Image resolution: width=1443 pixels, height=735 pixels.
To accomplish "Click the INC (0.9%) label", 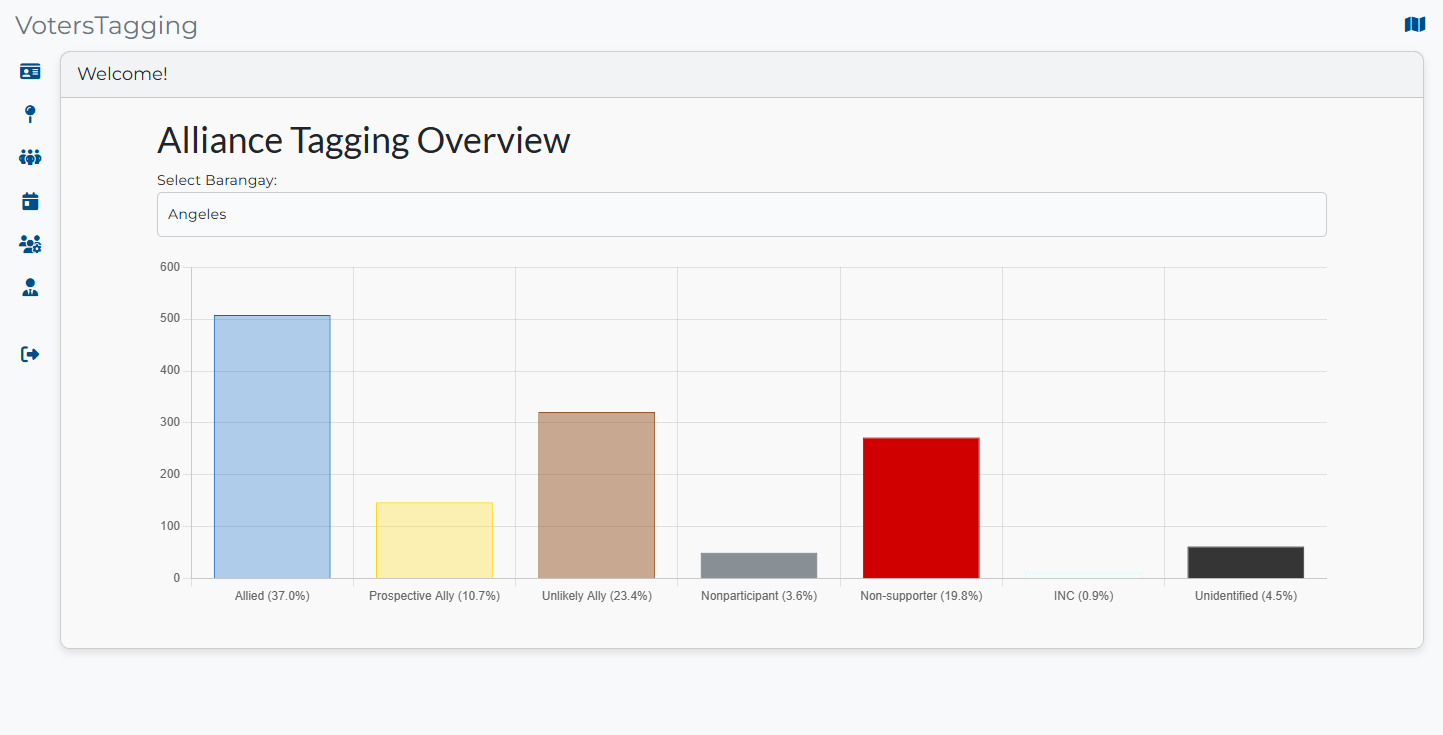I will tap(1083, 596).
